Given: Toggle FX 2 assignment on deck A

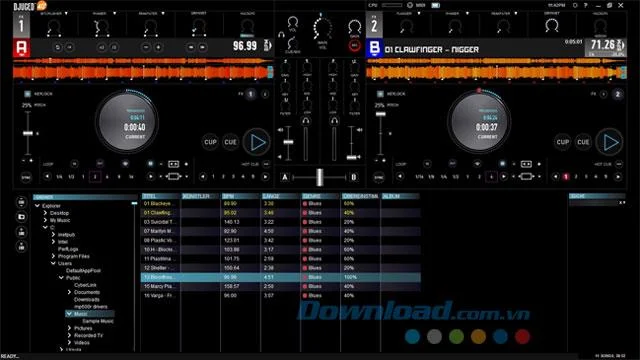Looking at the screenshot, I should (265, 94).
